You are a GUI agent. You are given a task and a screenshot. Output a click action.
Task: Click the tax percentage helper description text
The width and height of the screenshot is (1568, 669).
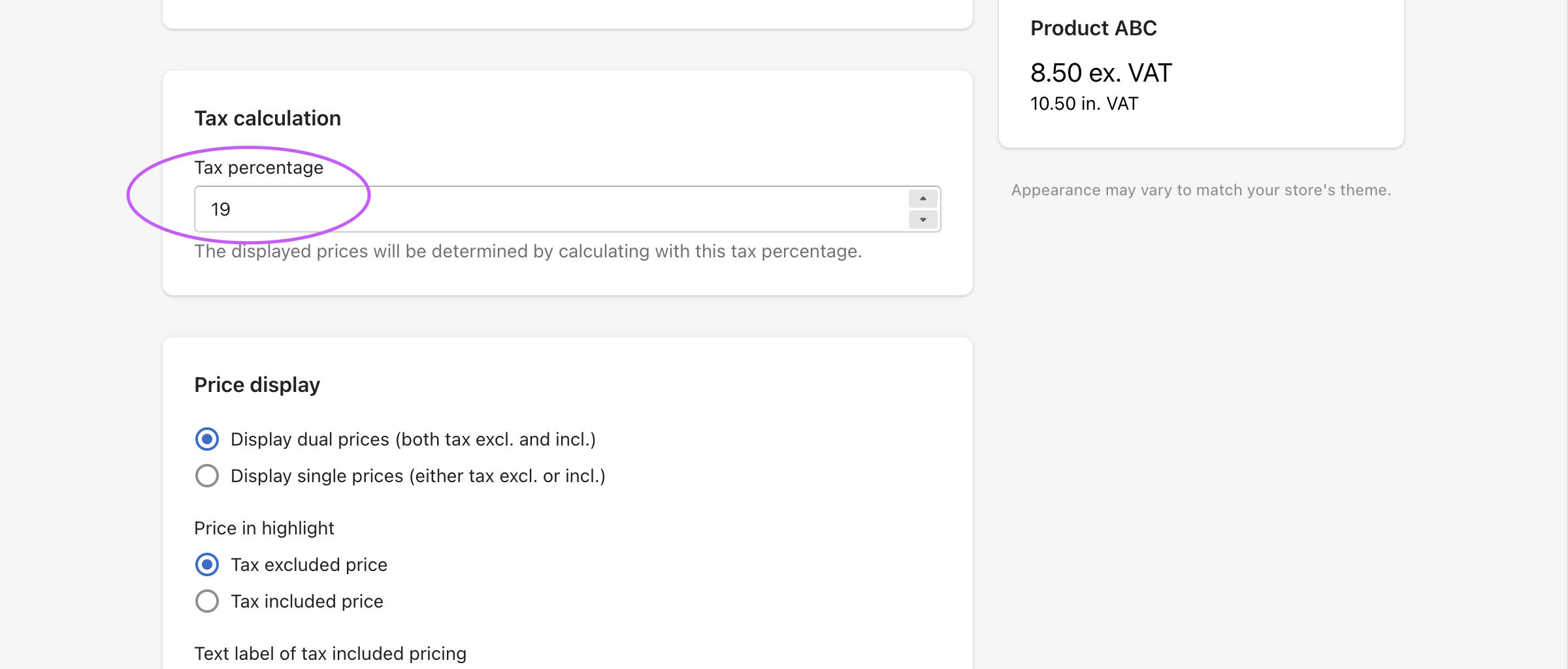pos(528,252)
